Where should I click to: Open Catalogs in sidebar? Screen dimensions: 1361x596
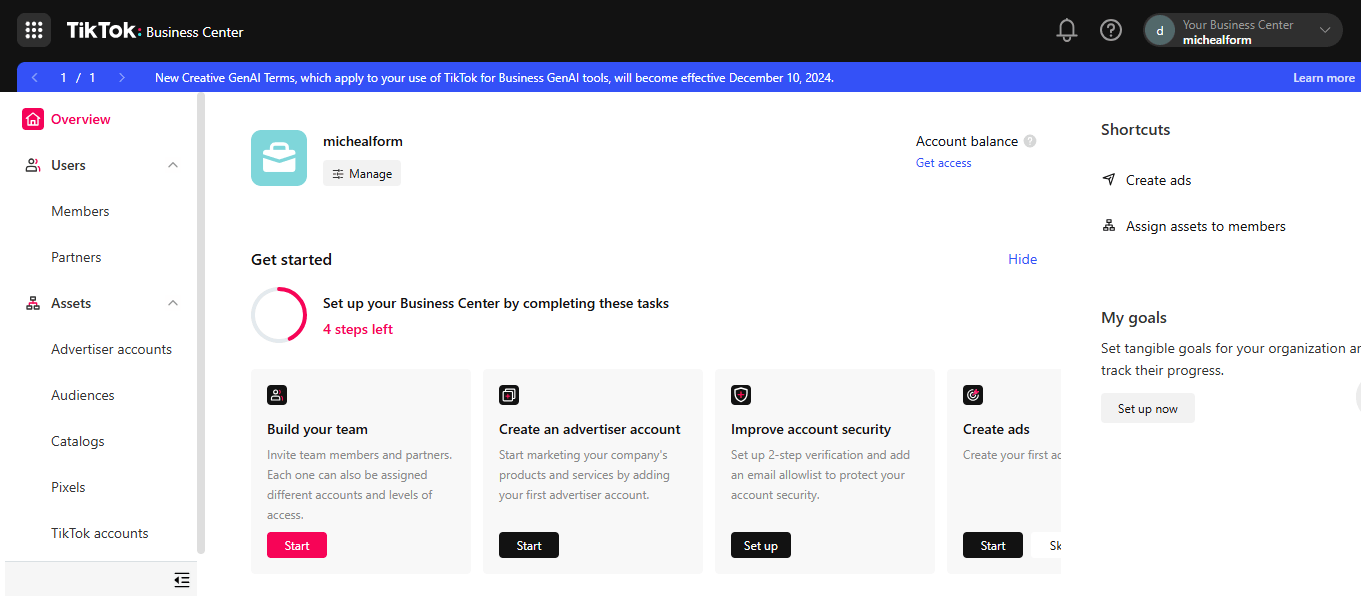[x=78, y=441]
